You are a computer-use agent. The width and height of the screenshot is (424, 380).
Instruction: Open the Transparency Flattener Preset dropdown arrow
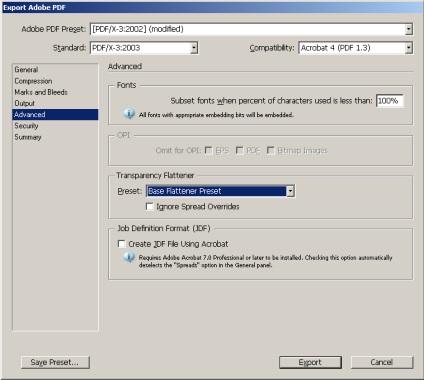[x=290, y=191]
